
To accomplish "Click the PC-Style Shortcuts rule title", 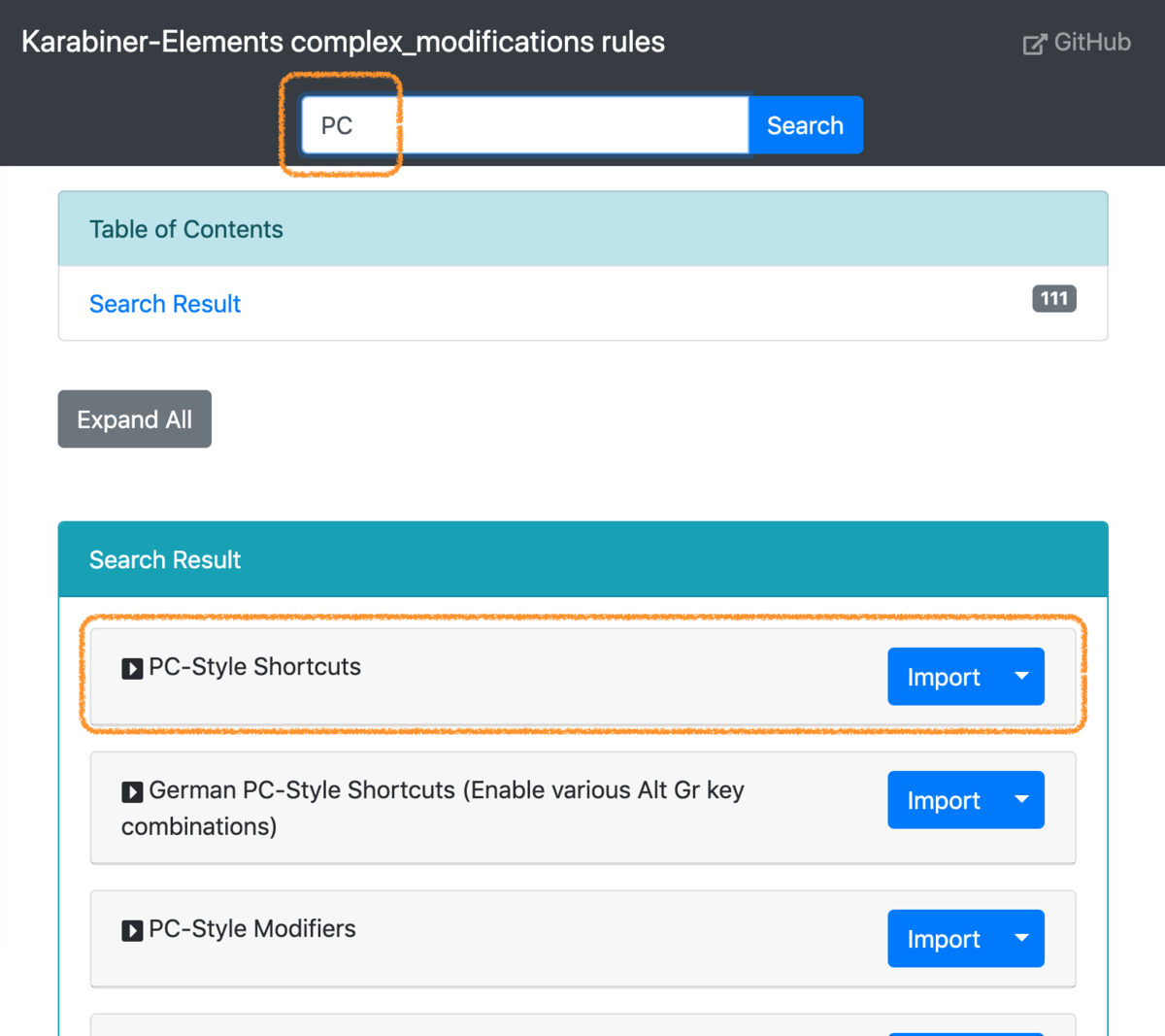I will click(254, 667).
